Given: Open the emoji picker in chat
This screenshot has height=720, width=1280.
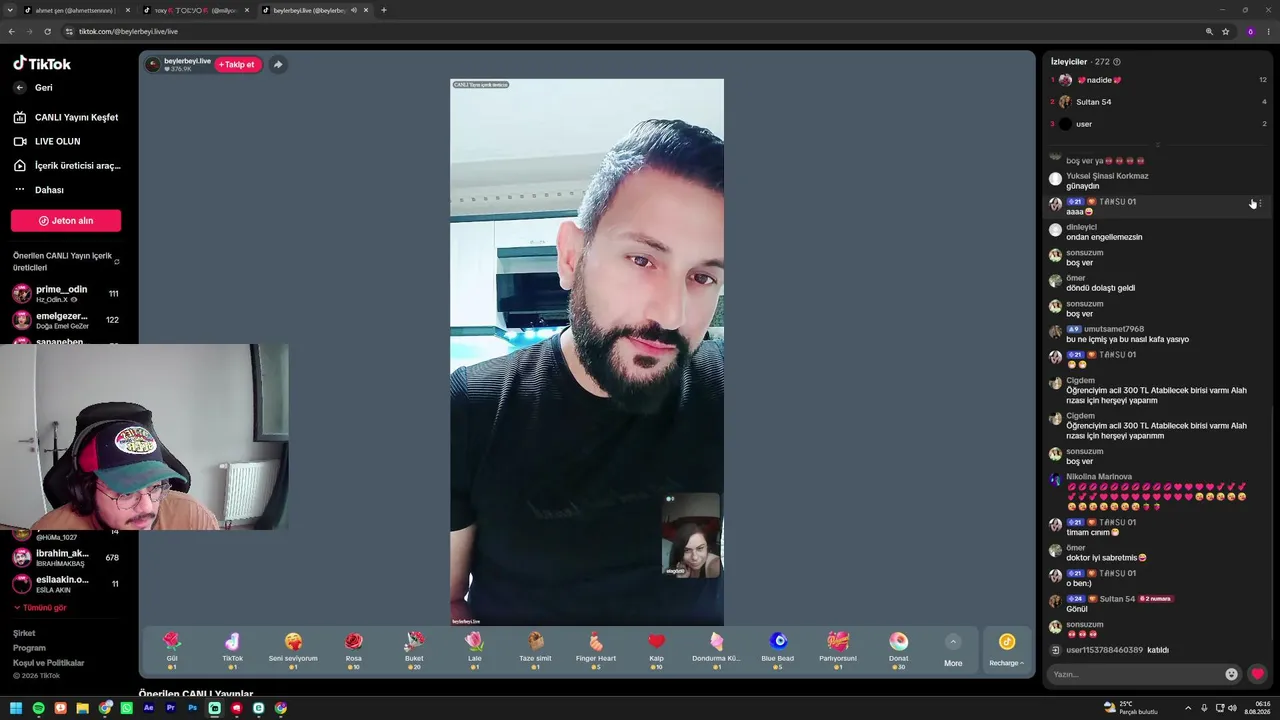Looking at the screenshot, I should click(x=1231, y=674).
